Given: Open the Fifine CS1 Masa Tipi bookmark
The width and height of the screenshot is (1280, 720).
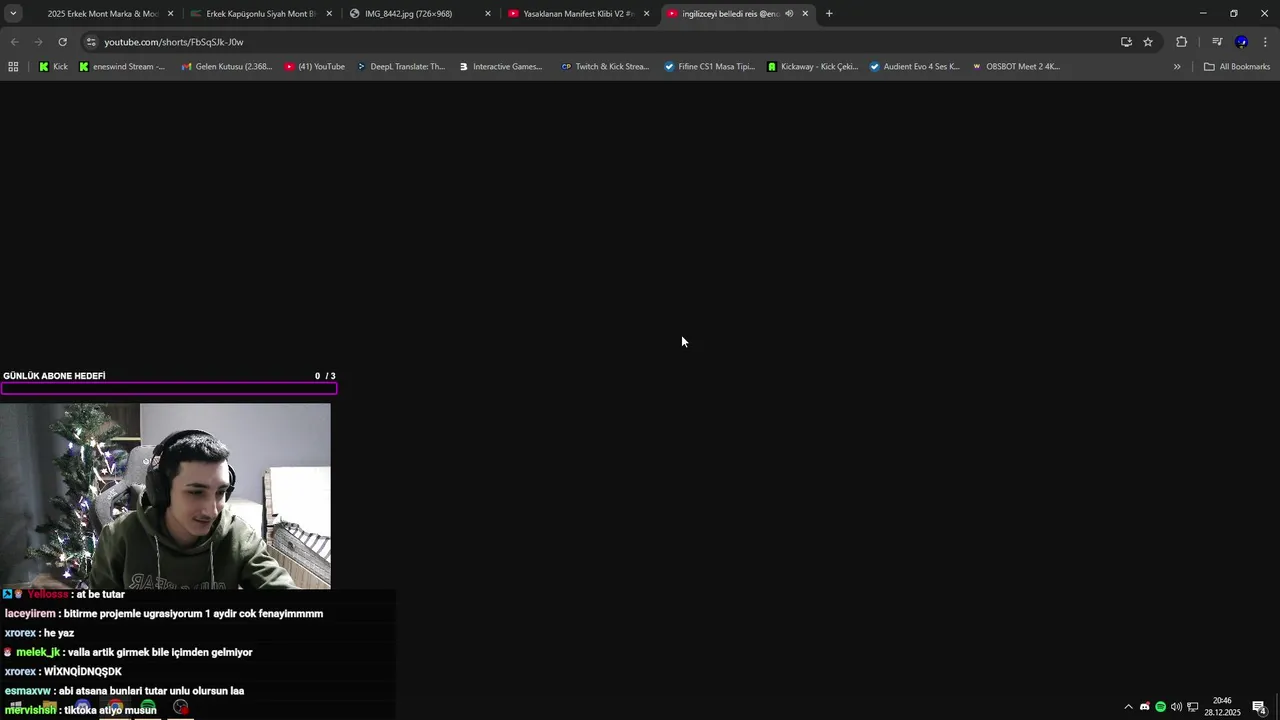Looking at the screenshot, I should tap(709, 67).
